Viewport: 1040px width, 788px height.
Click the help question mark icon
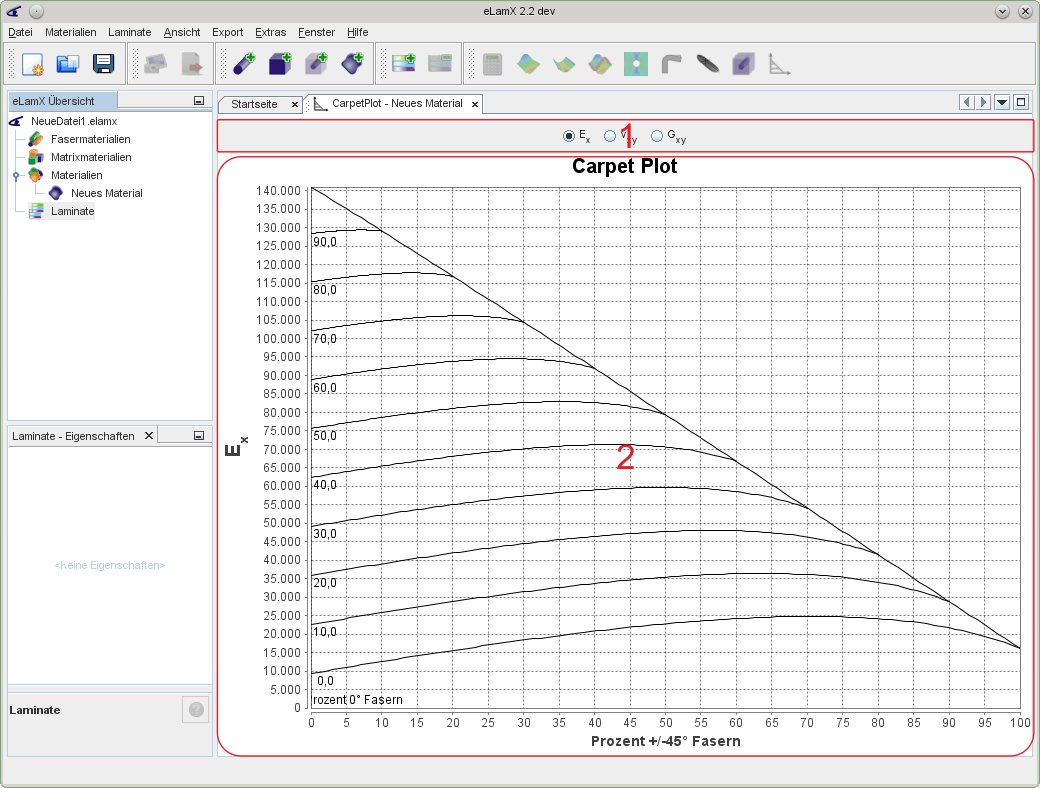[x=196, y=710]
